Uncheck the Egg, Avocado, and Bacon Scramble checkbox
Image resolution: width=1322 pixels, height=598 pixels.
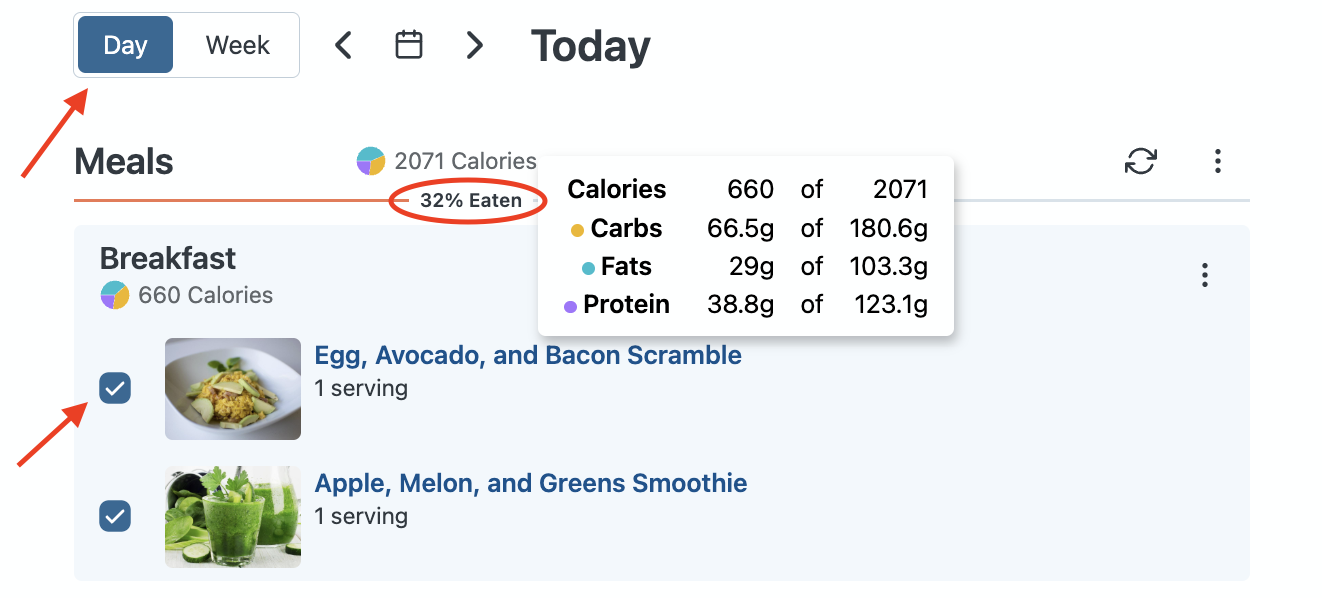pos(115,388)
